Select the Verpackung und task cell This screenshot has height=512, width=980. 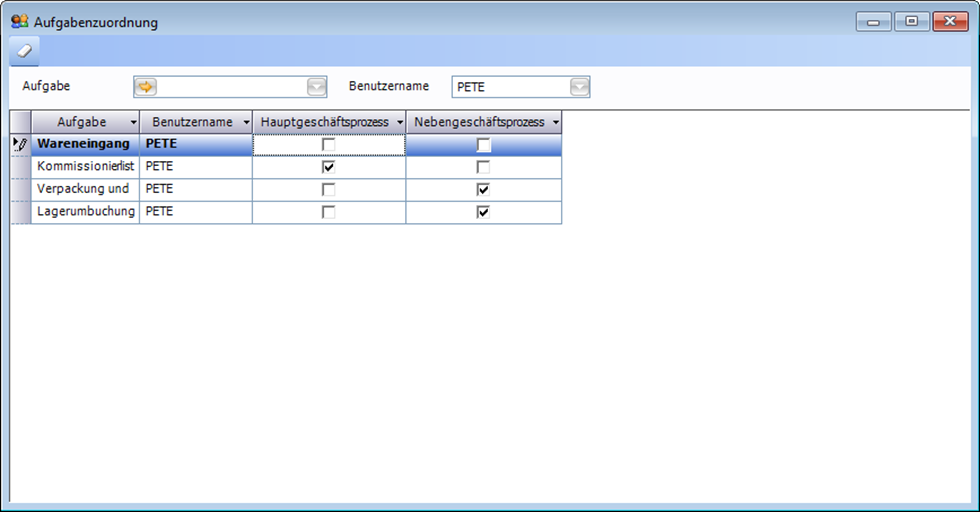coord(85,189)
